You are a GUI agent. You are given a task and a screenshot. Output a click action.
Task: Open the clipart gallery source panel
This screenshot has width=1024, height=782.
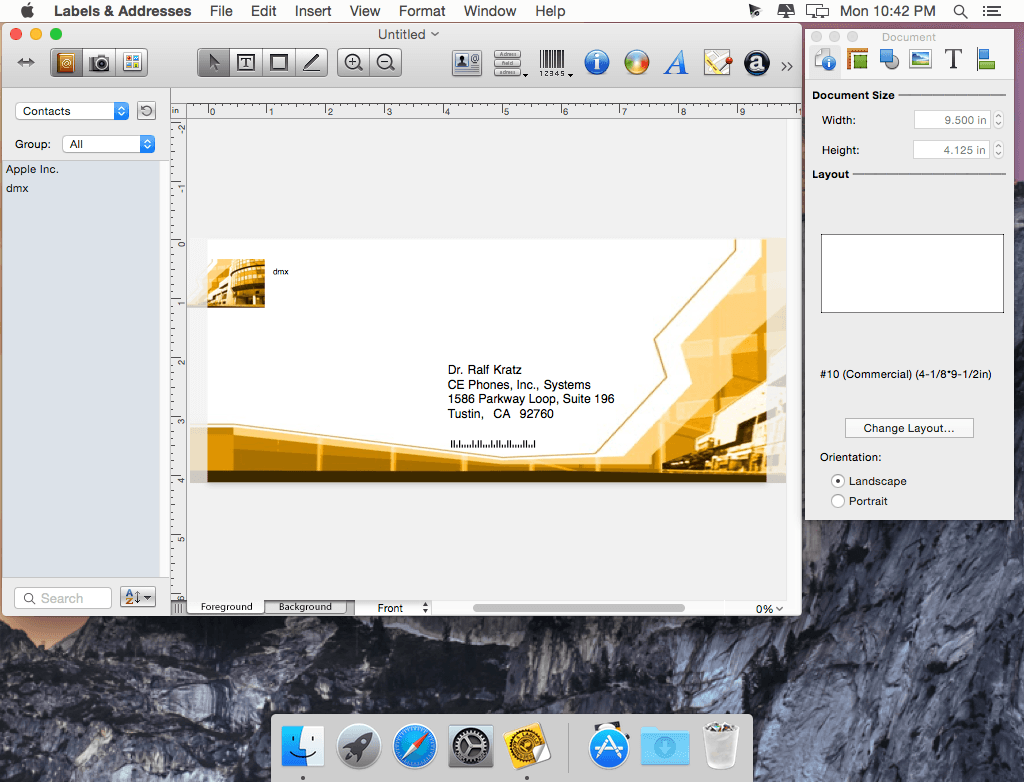132,63
